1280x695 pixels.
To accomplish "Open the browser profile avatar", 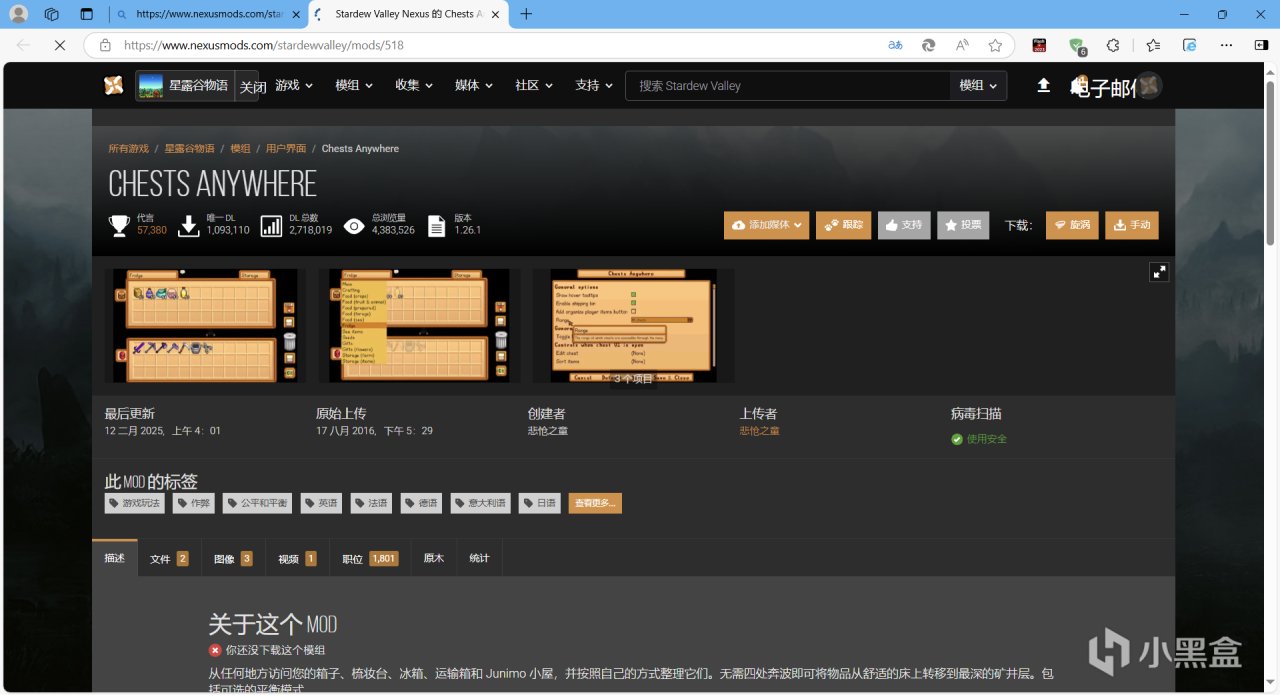I will [x=18, y=14].
